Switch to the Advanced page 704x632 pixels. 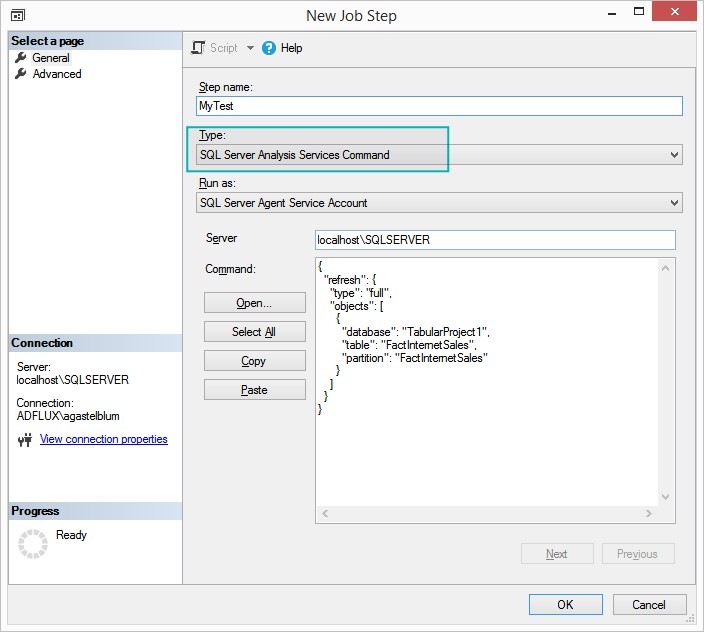57,74
